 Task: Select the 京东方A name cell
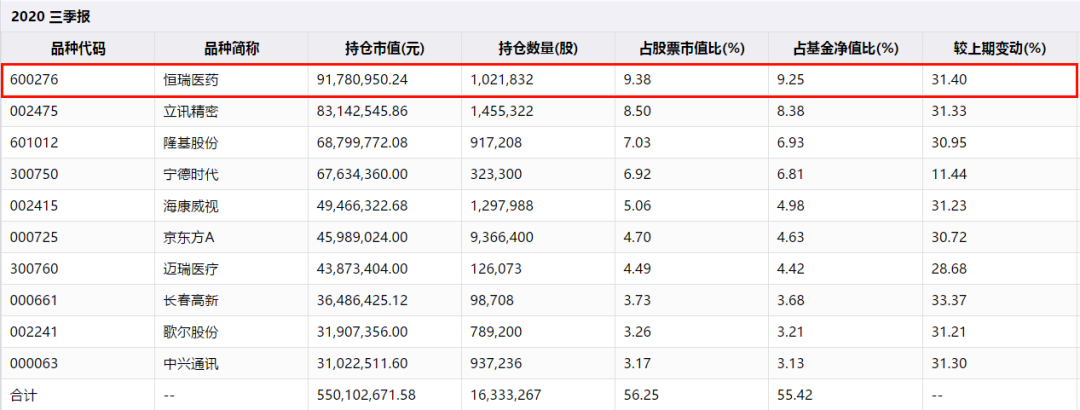189,237
